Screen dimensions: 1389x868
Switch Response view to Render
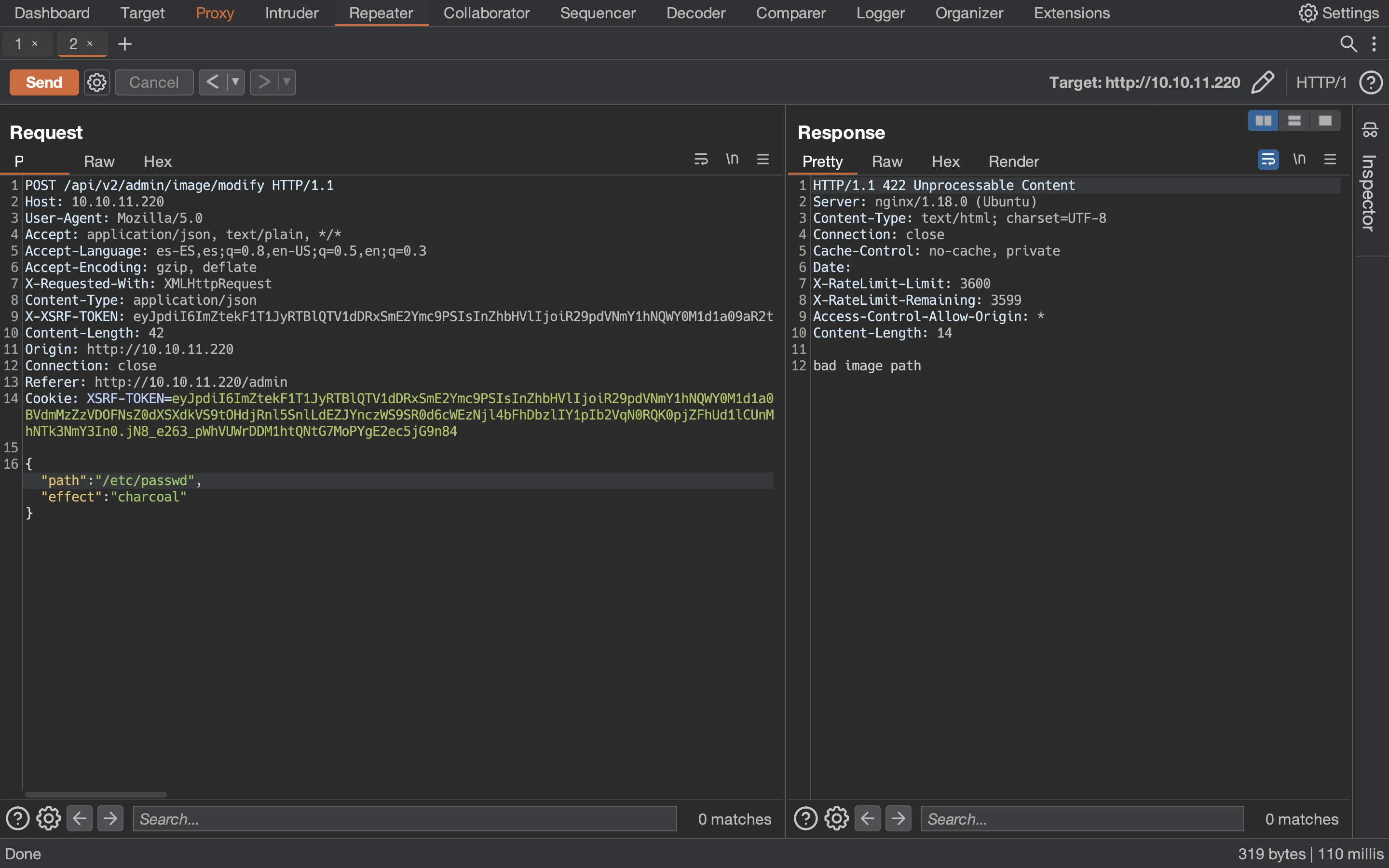tap(1014, 162)
